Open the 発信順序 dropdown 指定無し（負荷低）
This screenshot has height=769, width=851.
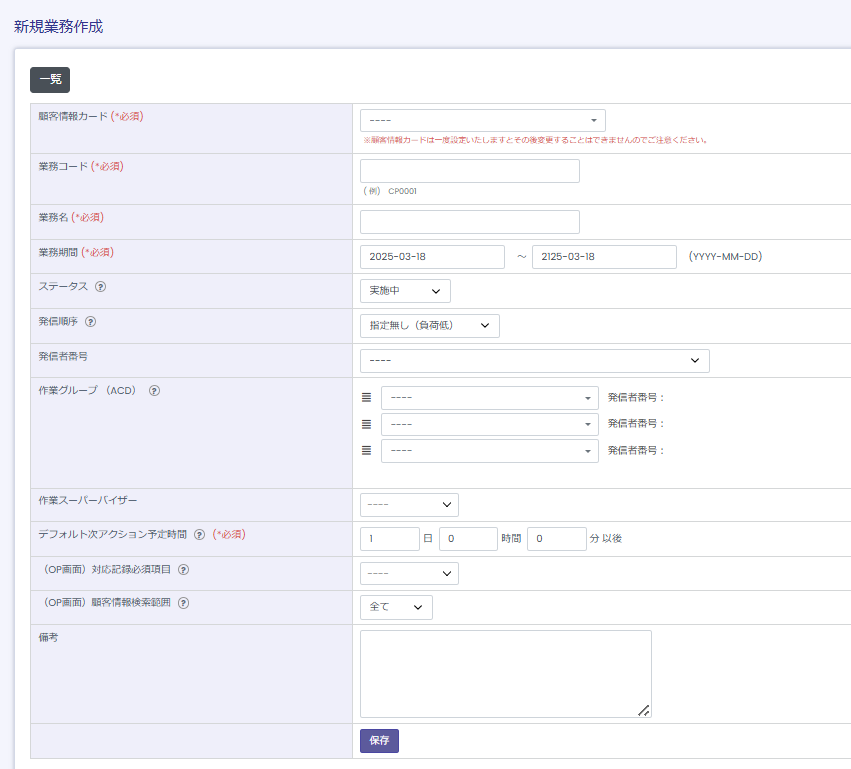(429, 325)
